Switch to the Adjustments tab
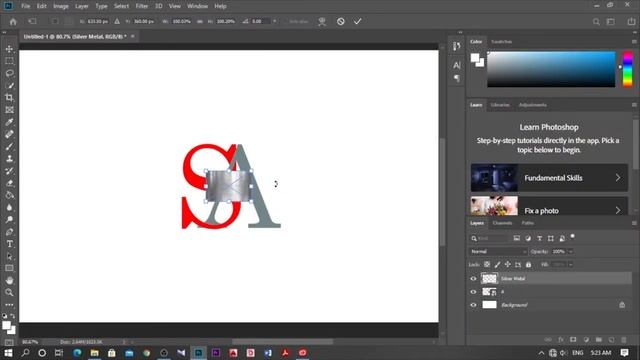This screenshot has width=640, height=360. pos(532,105)
